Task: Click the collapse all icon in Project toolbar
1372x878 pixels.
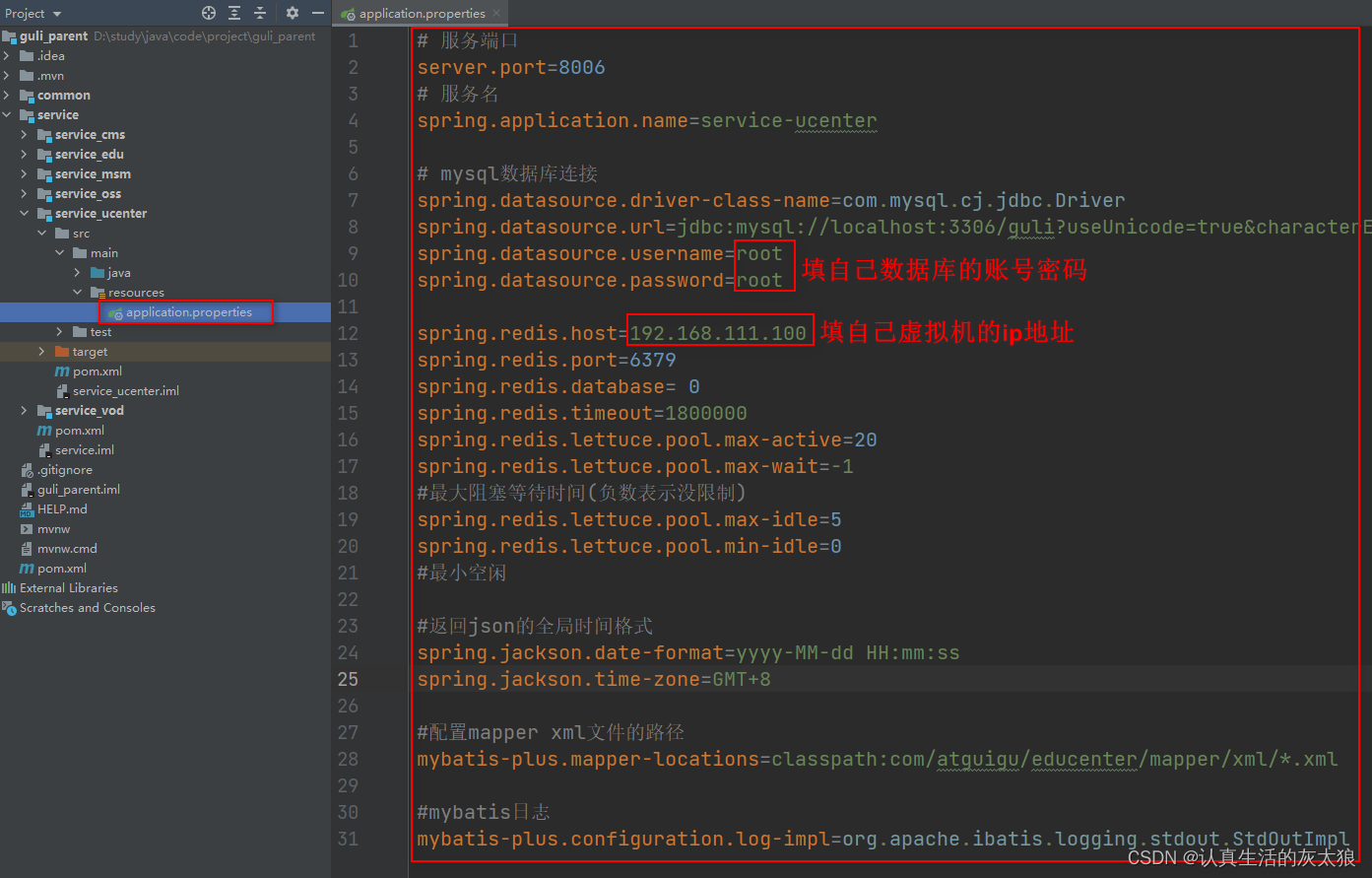Action: pyautogui.click(x=260, y=13)
